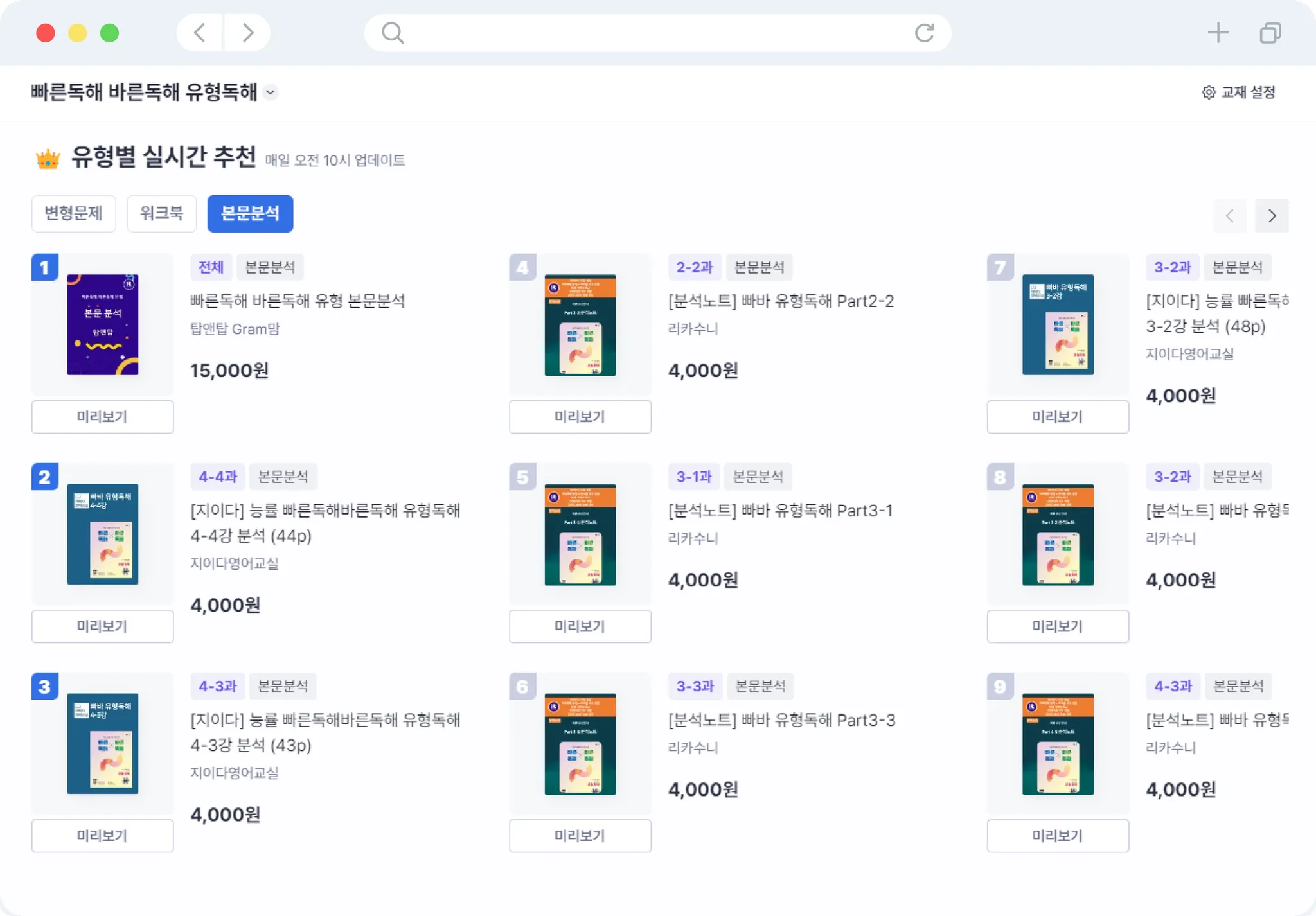Expand the 빠른독해 바른독해 유형독해 dropdown
1316x916 pixels.
(x=271, y=92)
